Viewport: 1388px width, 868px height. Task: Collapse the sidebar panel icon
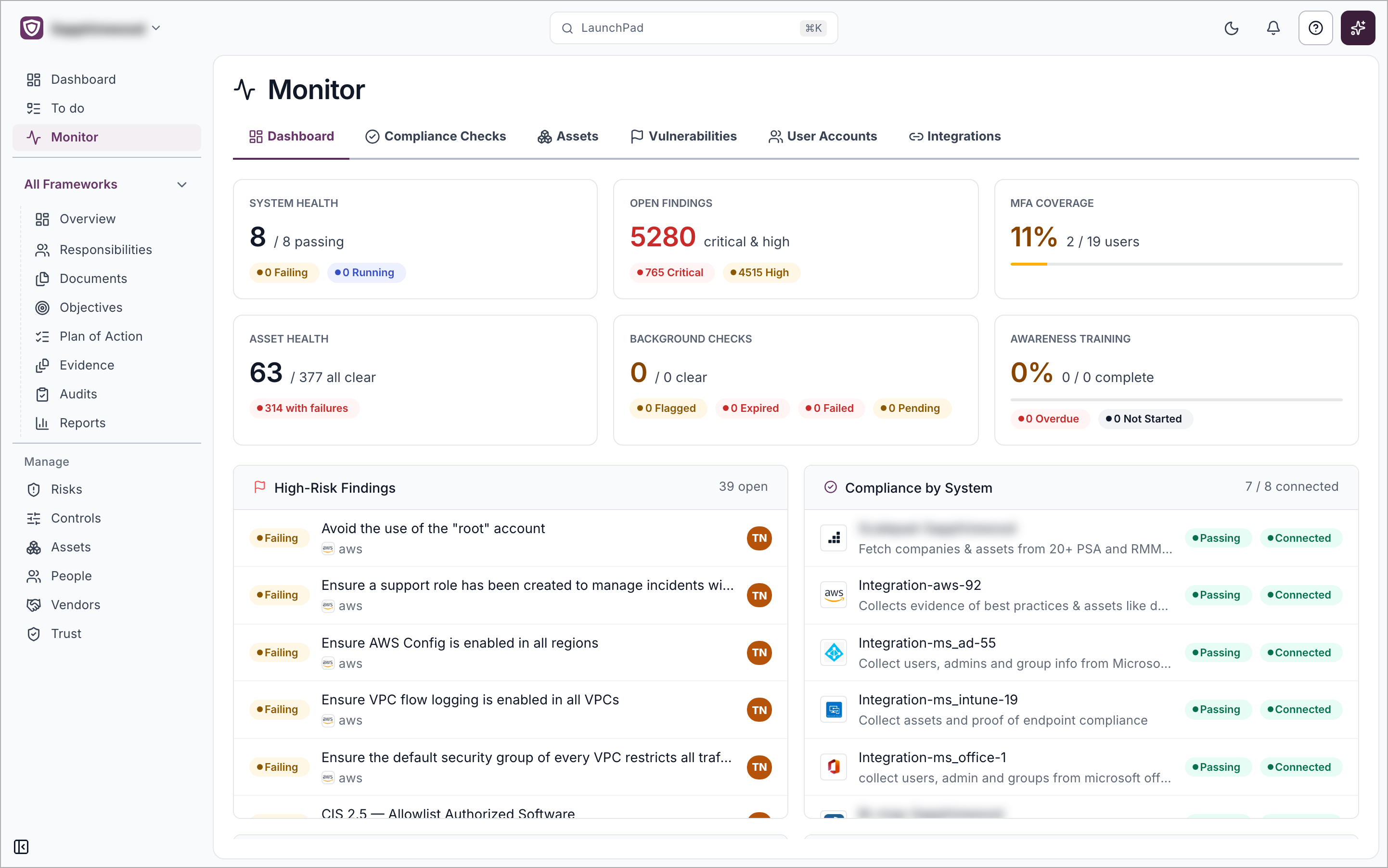coord(21,846)
